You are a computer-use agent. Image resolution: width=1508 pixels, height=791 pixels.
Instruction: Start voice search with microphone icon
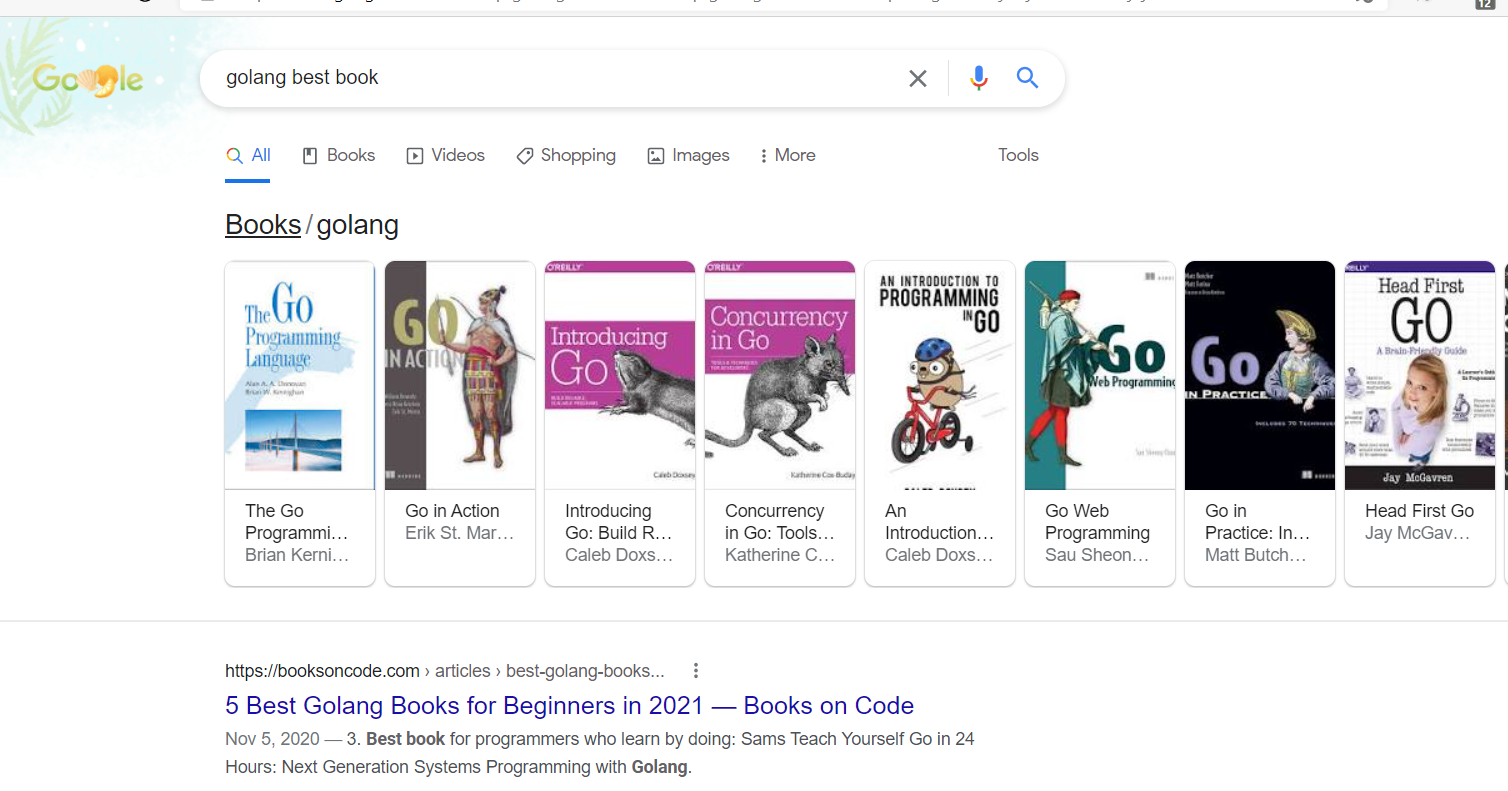(x=978, y=78)
